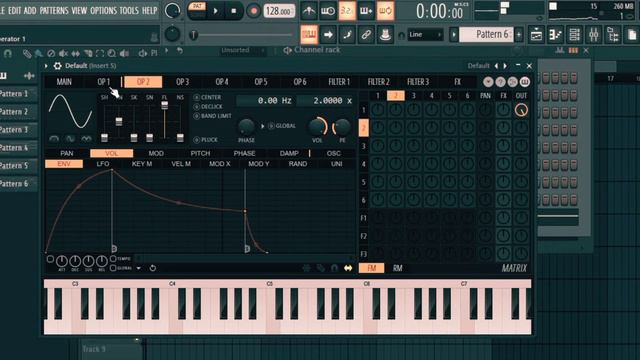Select the LFO editor tab
Viewport: 640px width, 360px height.
(x=103, y=164)
